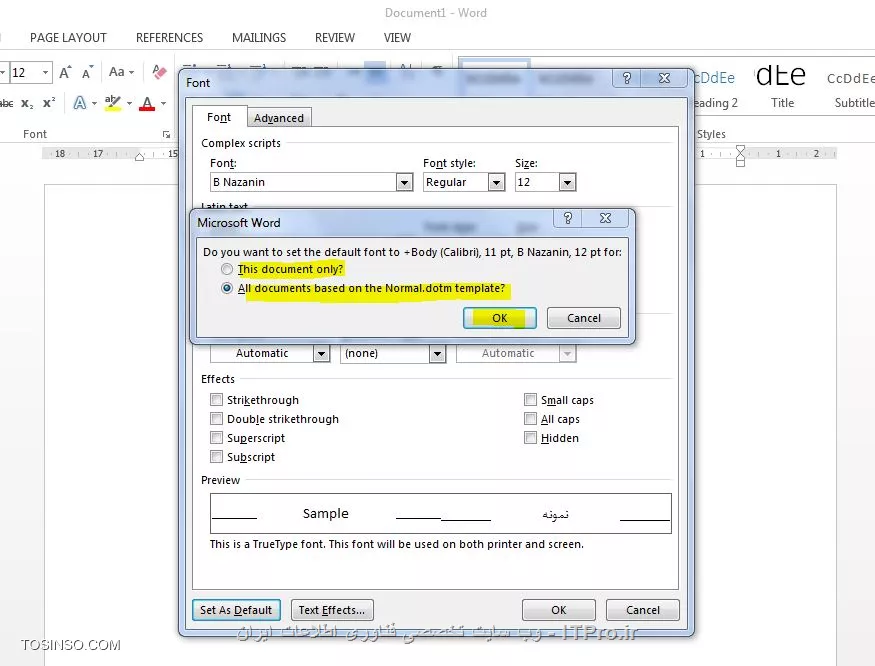Apply the red font color button
The height and width of the screenshot is (666, 875).
click(x=147, y=103)
